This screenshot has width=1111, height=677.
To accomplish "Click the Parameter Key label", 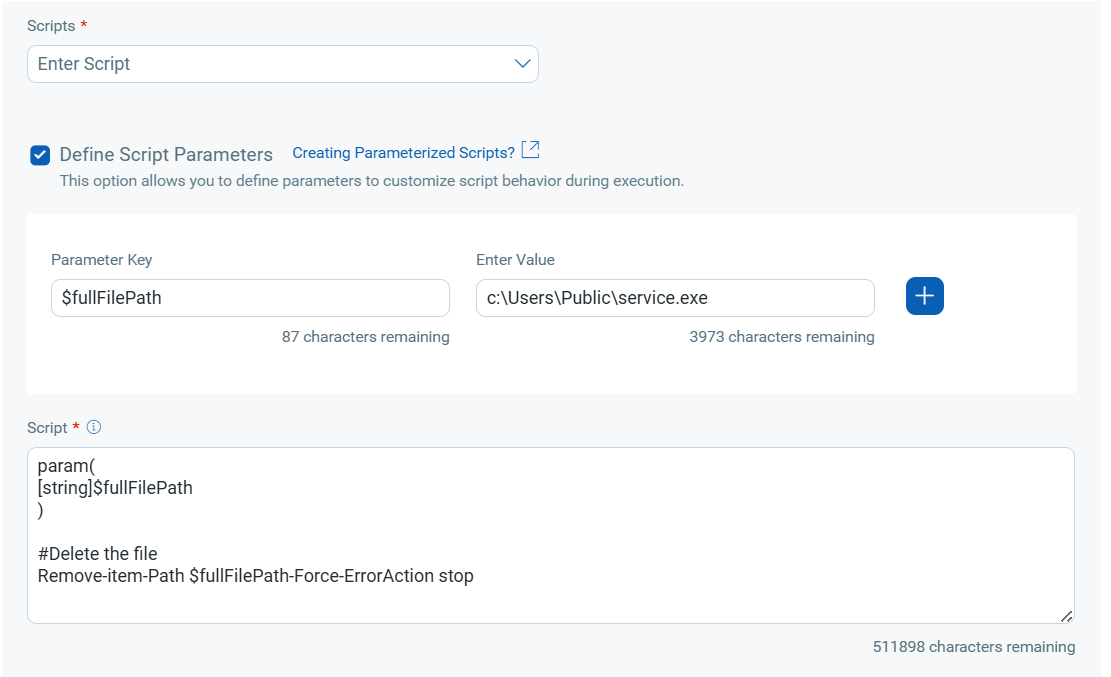I will click(x=102, y=260).
